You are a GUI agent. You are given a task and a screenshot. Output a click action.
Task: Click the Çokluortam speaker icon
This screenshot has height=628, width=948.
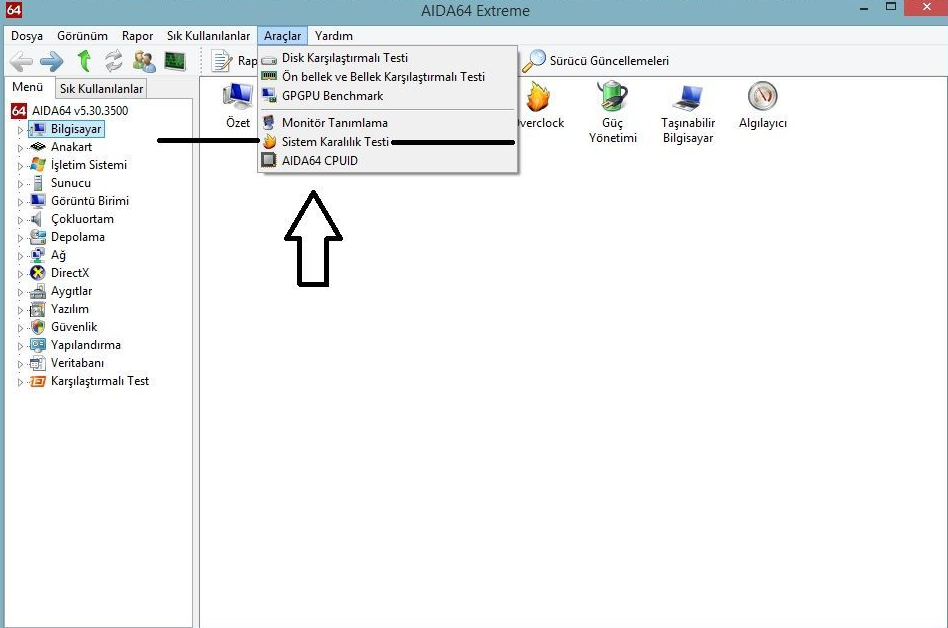pyautogui.click(x=37, y=219)
